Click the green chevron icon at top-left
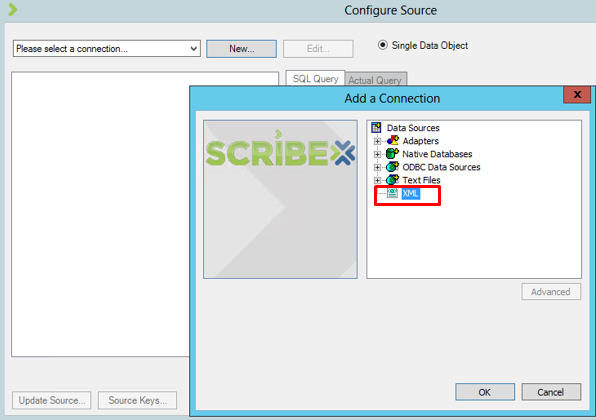 (13, 10)
